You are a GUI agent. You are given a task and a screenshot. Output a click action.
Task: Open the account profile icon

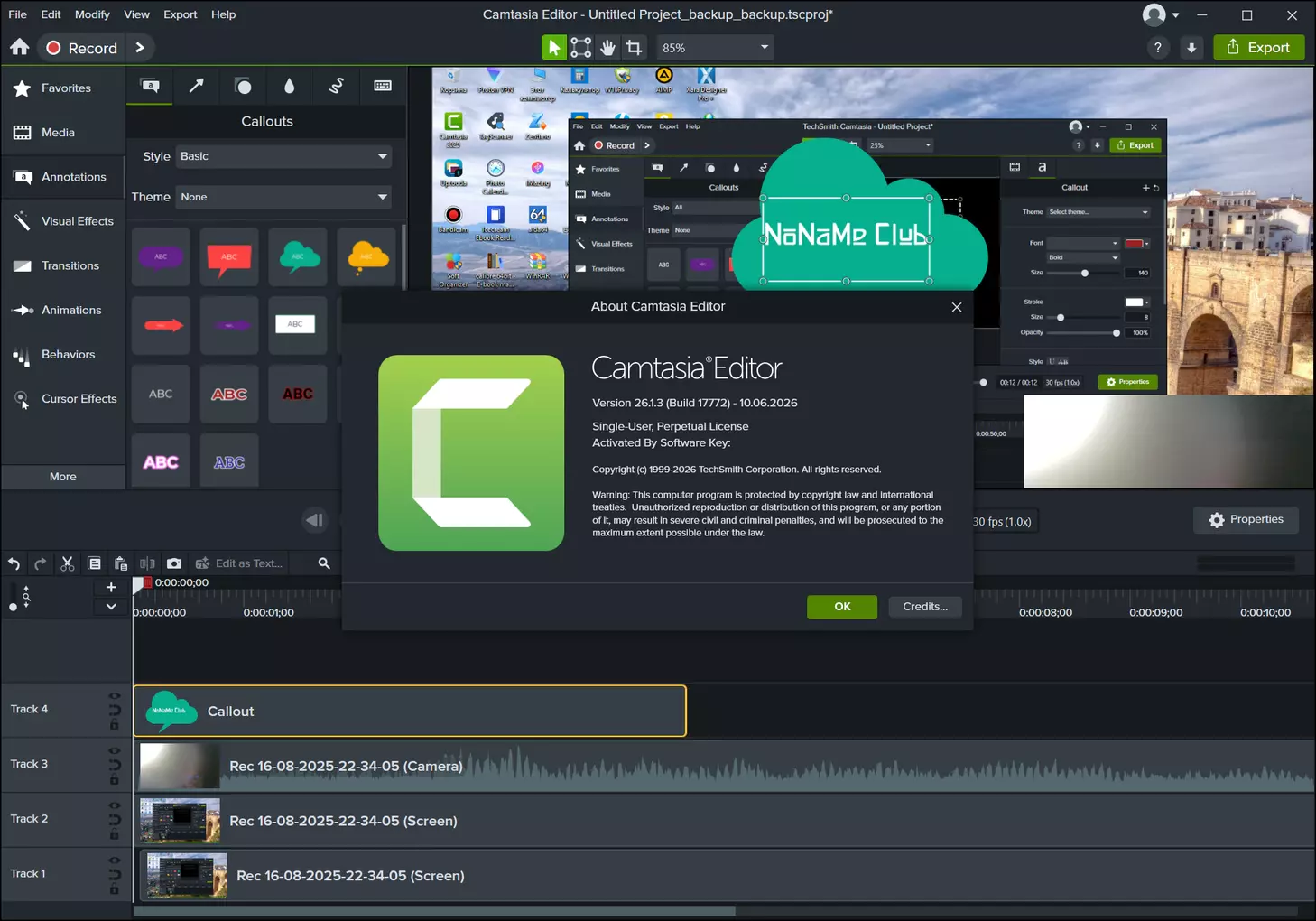(1154, 14)
